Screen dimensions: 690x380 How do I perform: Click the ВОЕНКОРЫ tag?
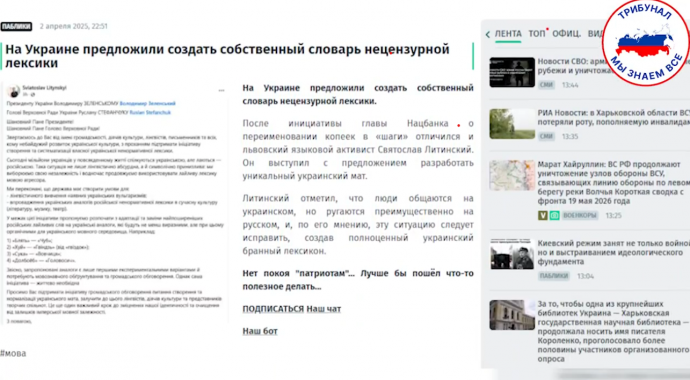(580, 216)
